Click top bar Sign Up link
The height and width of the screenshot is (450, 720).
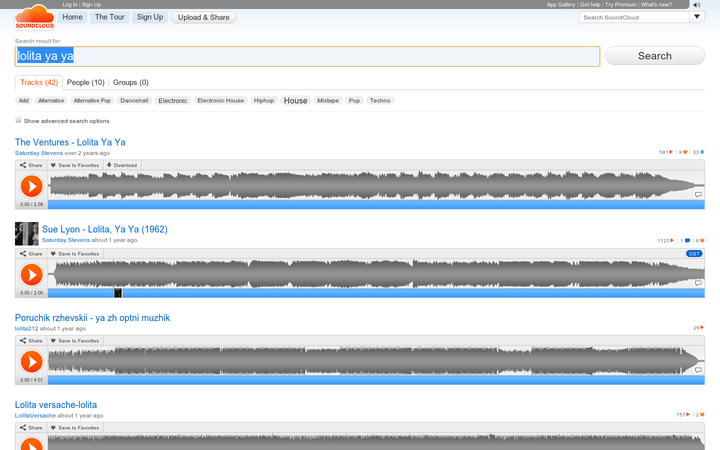tap(91, 5)
